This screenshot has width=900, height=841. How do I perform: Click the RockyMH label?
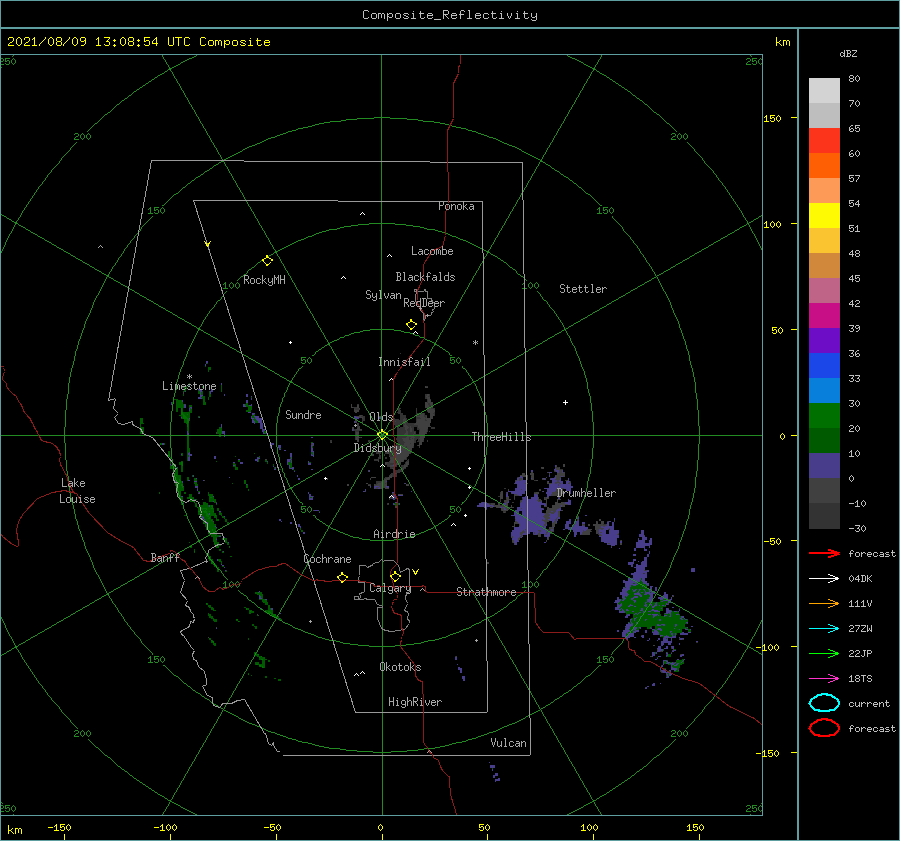tap(264, 280)
